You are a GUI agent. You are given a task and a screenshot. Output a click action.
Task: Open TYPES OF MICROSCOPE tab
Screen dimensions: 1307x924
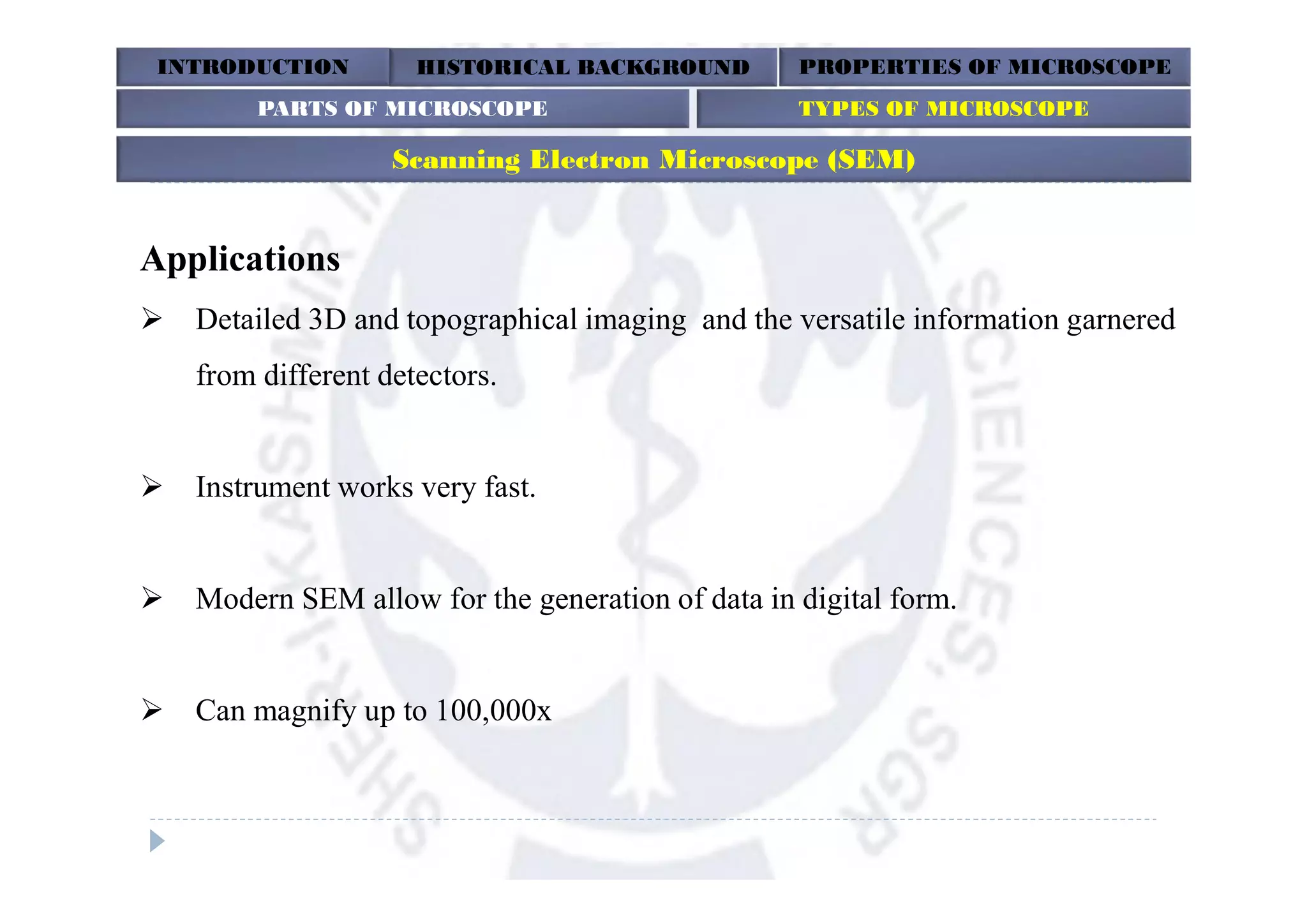(x=943, y=108)
